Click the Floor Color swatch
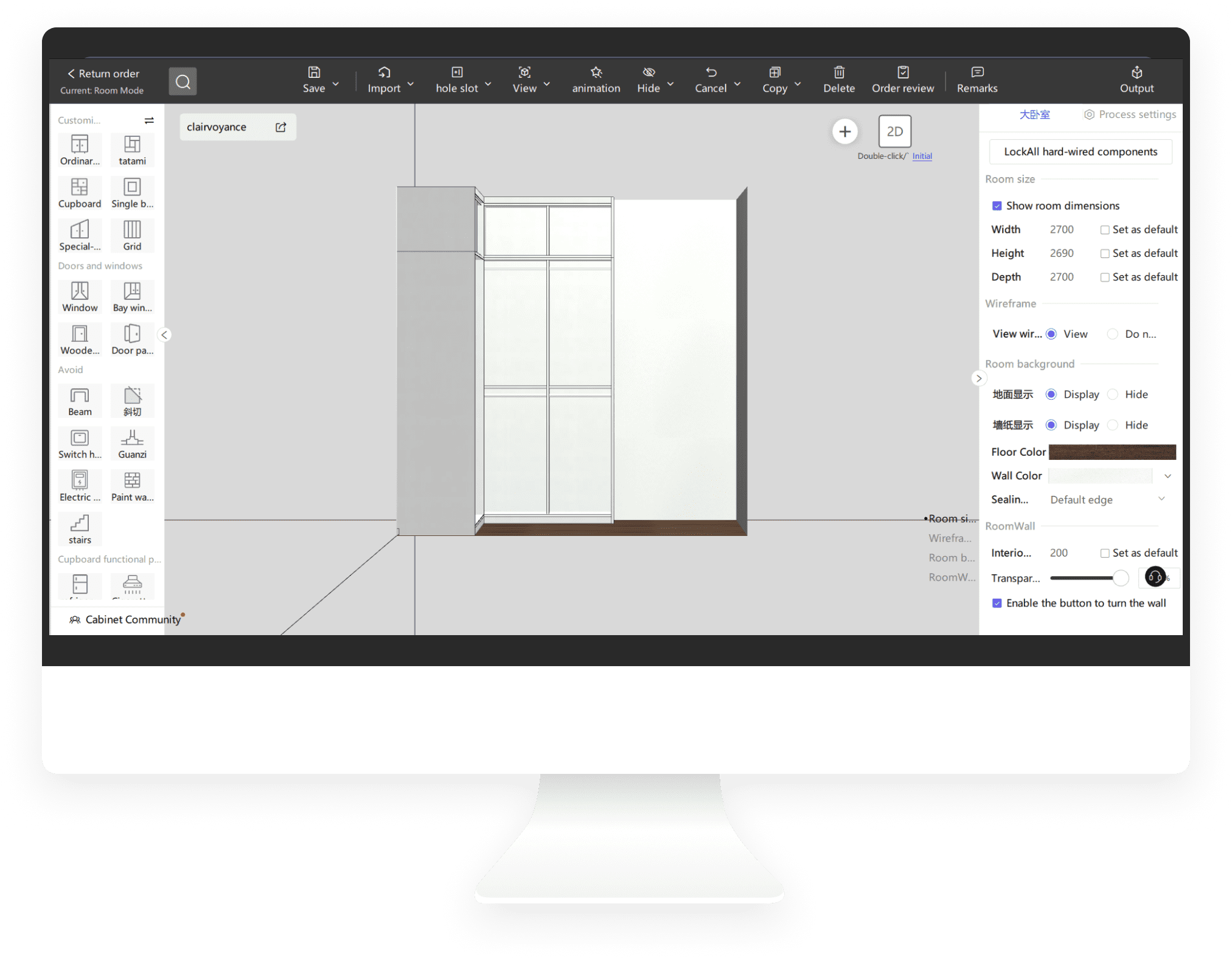 coord(1112,451)
